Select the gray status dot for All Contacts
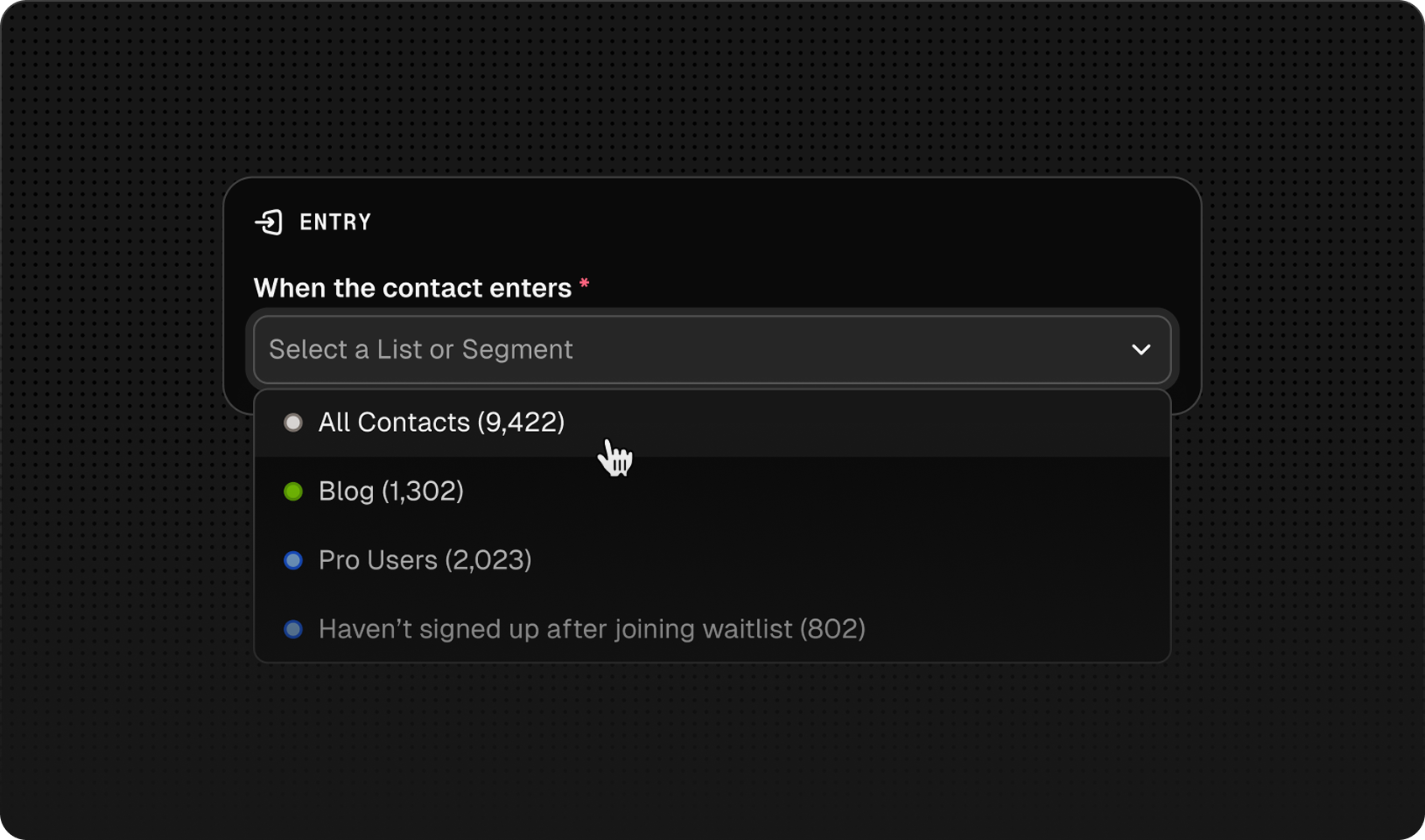Viewport: 1425px width, 840px height. click(293, 423)
